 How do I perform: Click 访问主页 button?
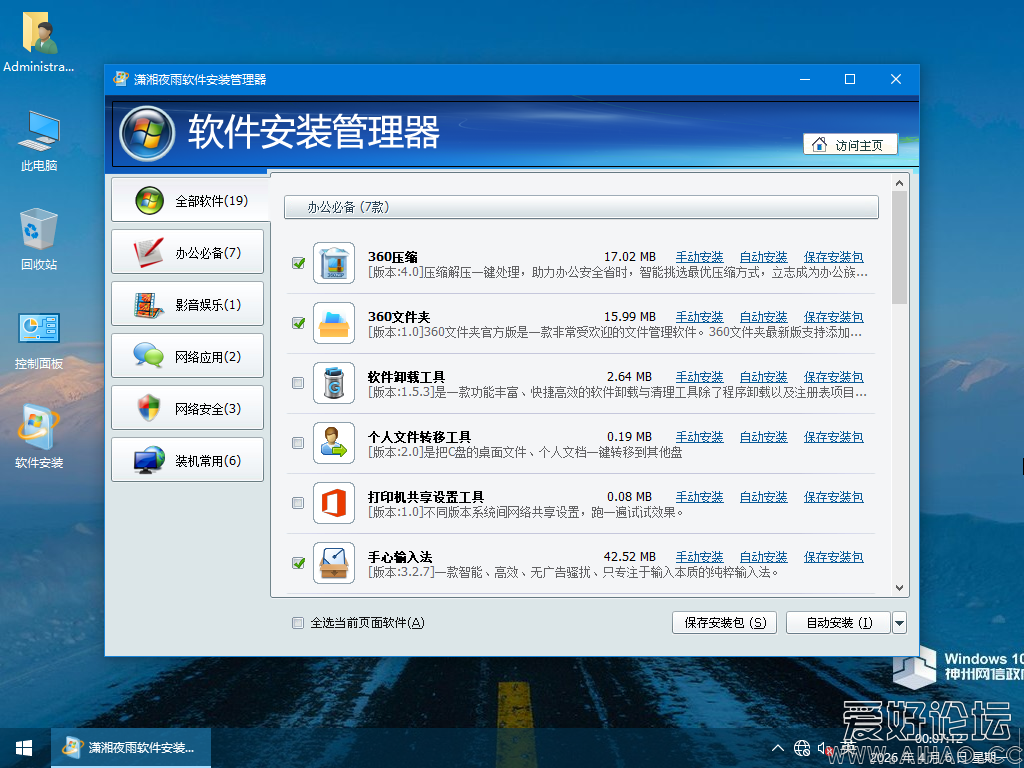850,144
